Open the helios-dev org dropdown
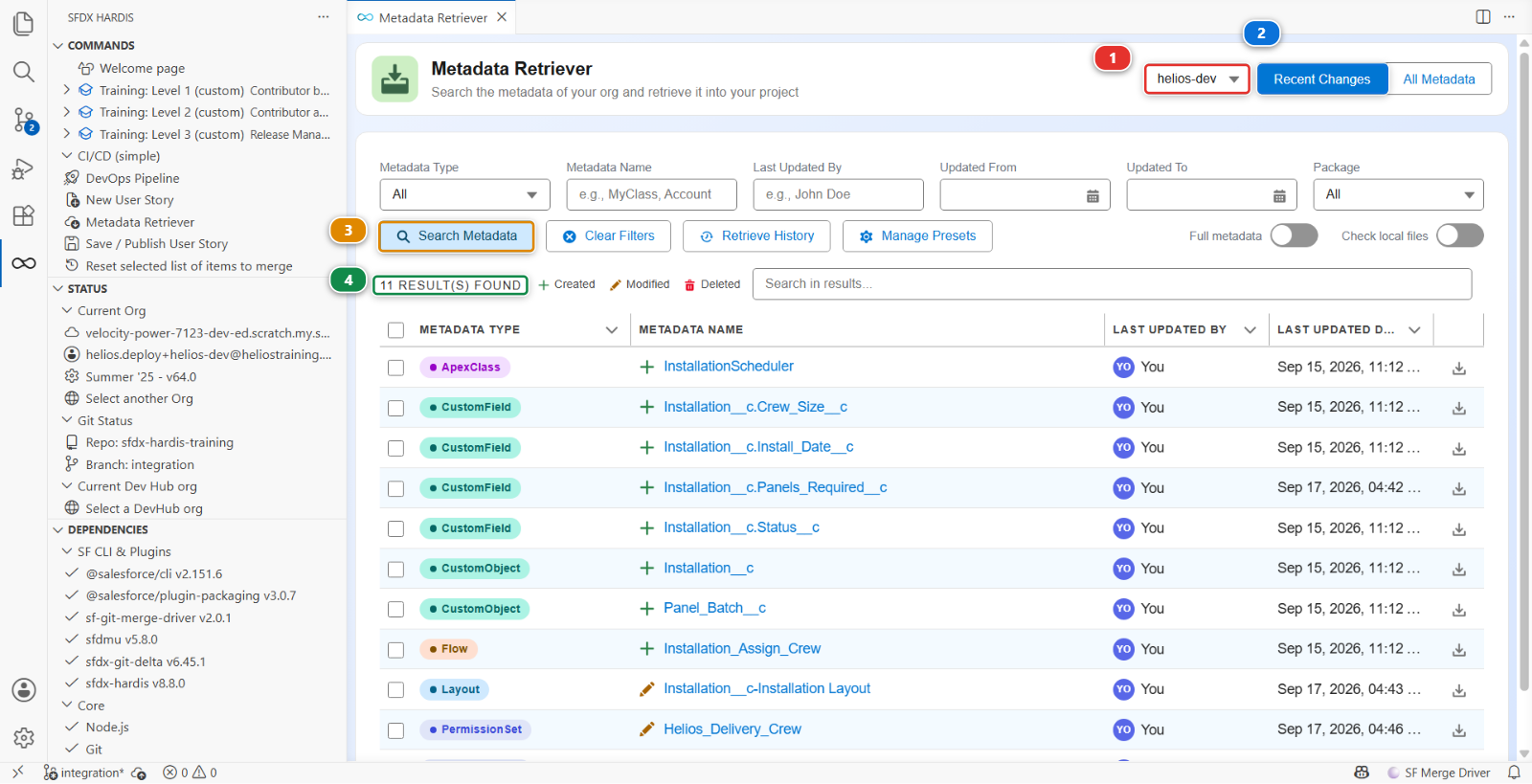Screen dimensions: 1532x784 point(1197,79)
